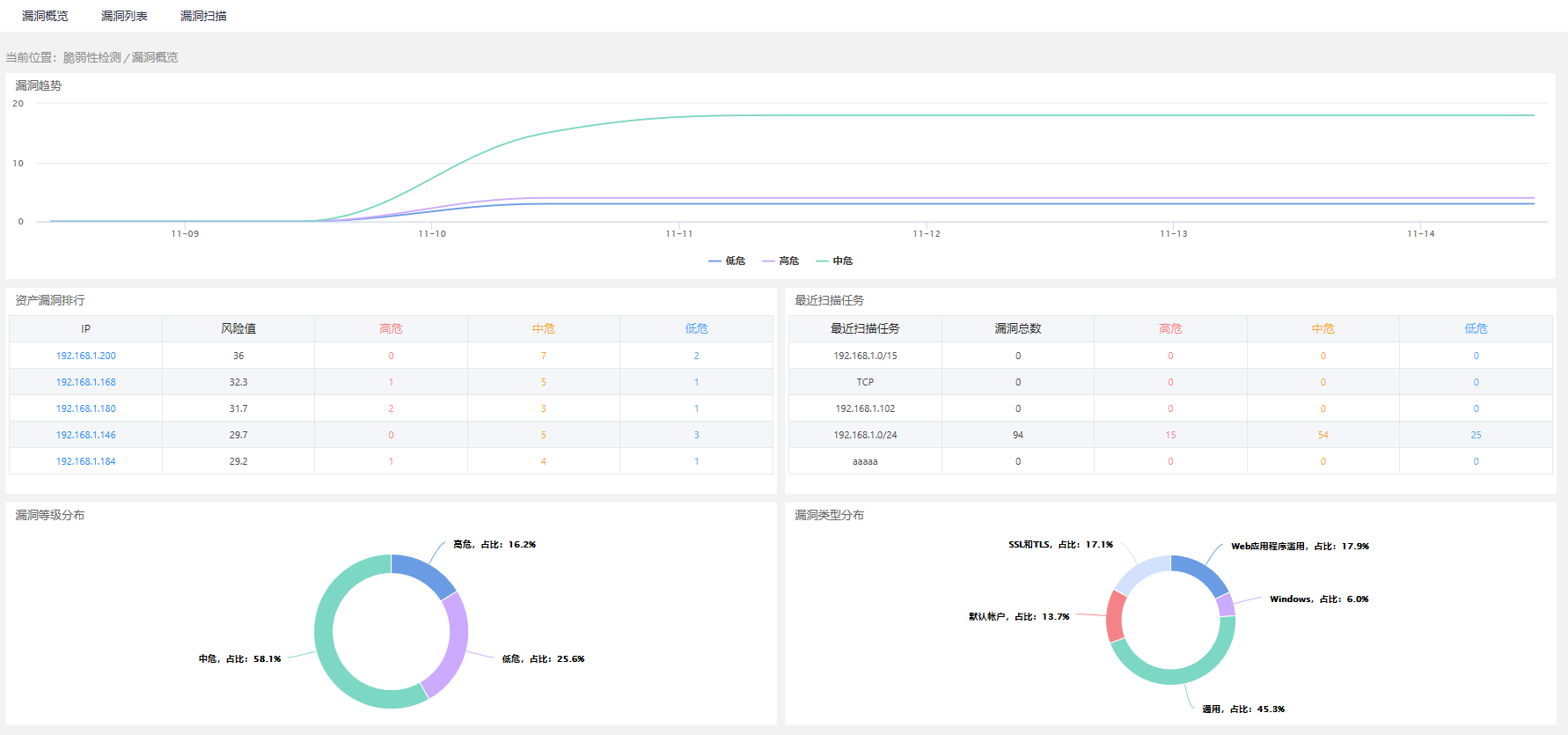Toggle 高危 series in trend legend
This screenshot has height=735, width=1568.
click(781, 261)
